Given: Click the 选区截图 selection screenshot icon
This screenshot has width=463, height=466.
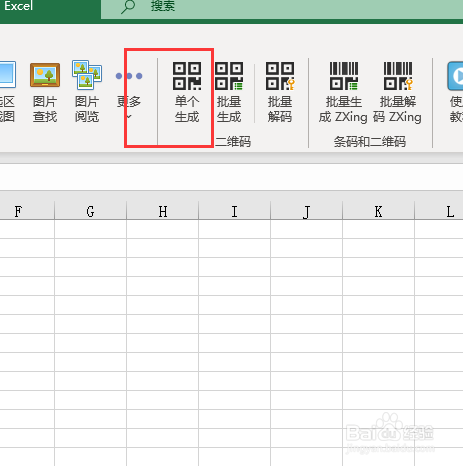Looking at the screenshot, I should tap(7, 75).
